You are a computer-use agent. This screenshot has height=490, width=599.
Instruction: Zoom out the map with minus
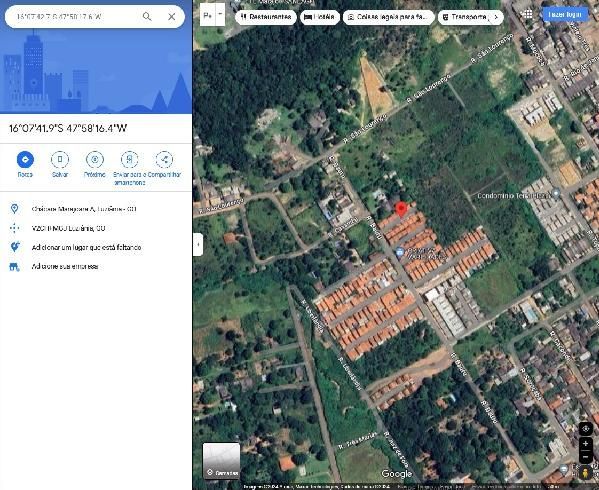pos(585,456)
